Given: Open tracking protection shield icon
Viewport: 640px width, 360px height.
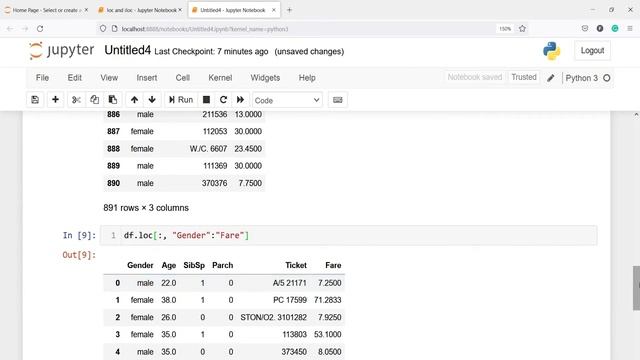Looking at the screenshot, I should point(103,29).
